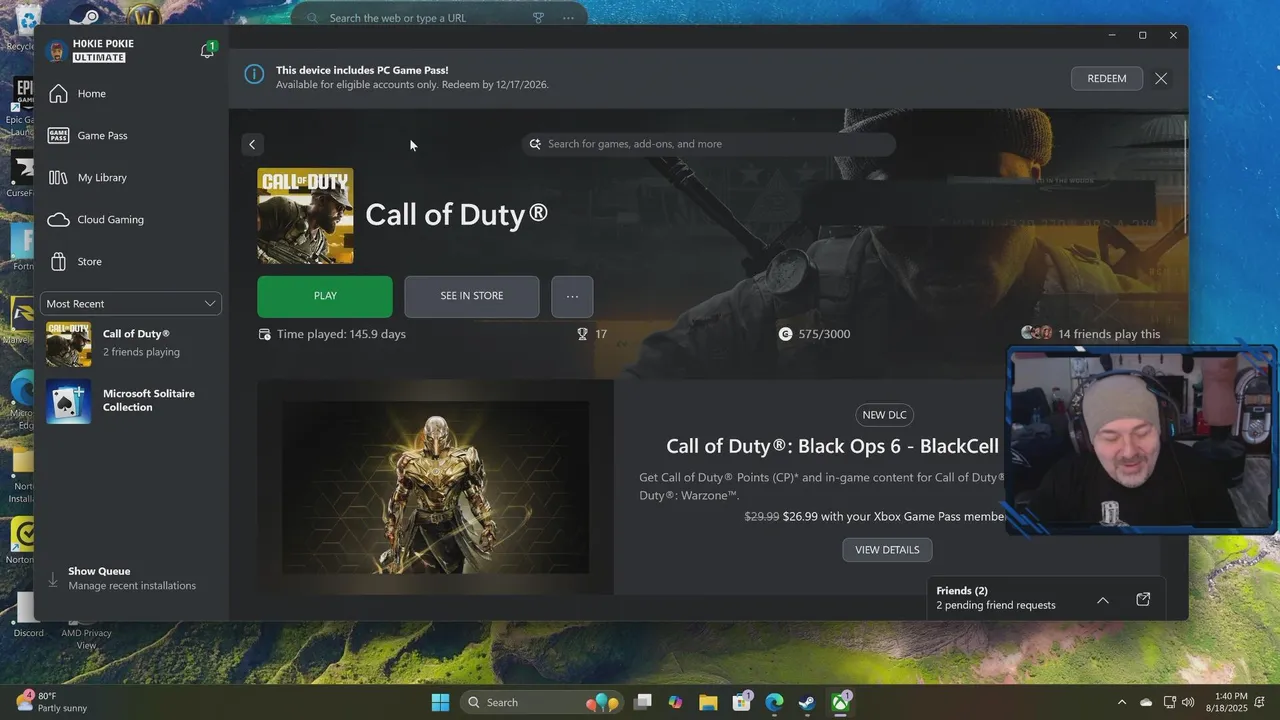Open the more options ellipsis button
Screen dimensions: 1280x720
(x=572, y=296)
